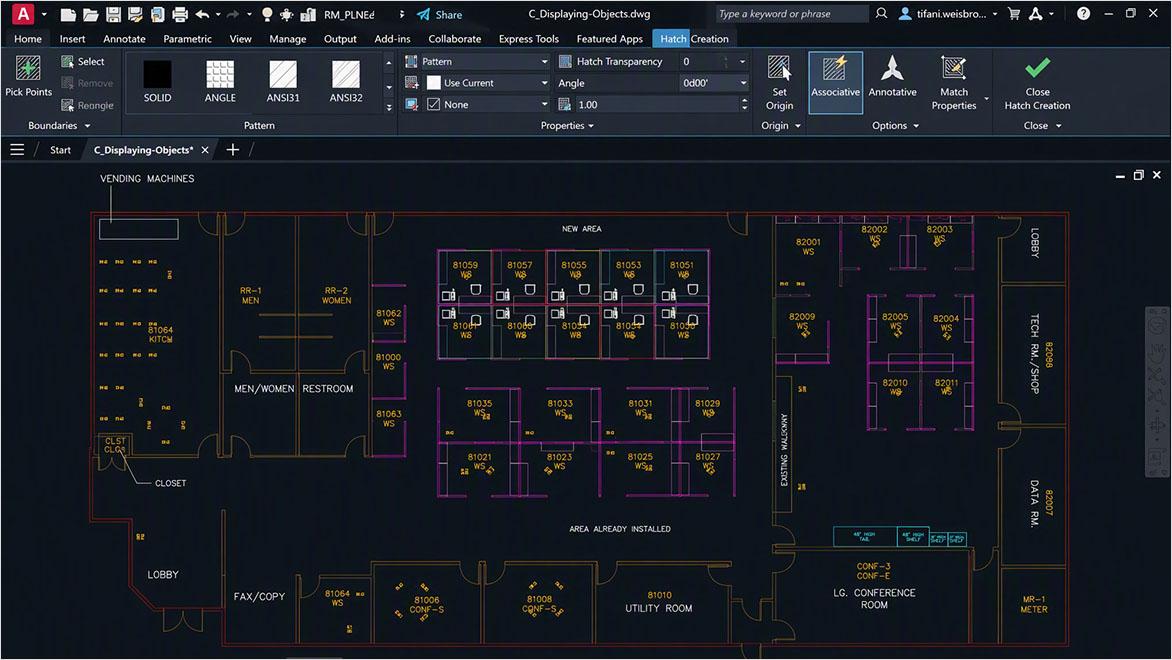Expand the Boundaries panel

pos(59,126)
